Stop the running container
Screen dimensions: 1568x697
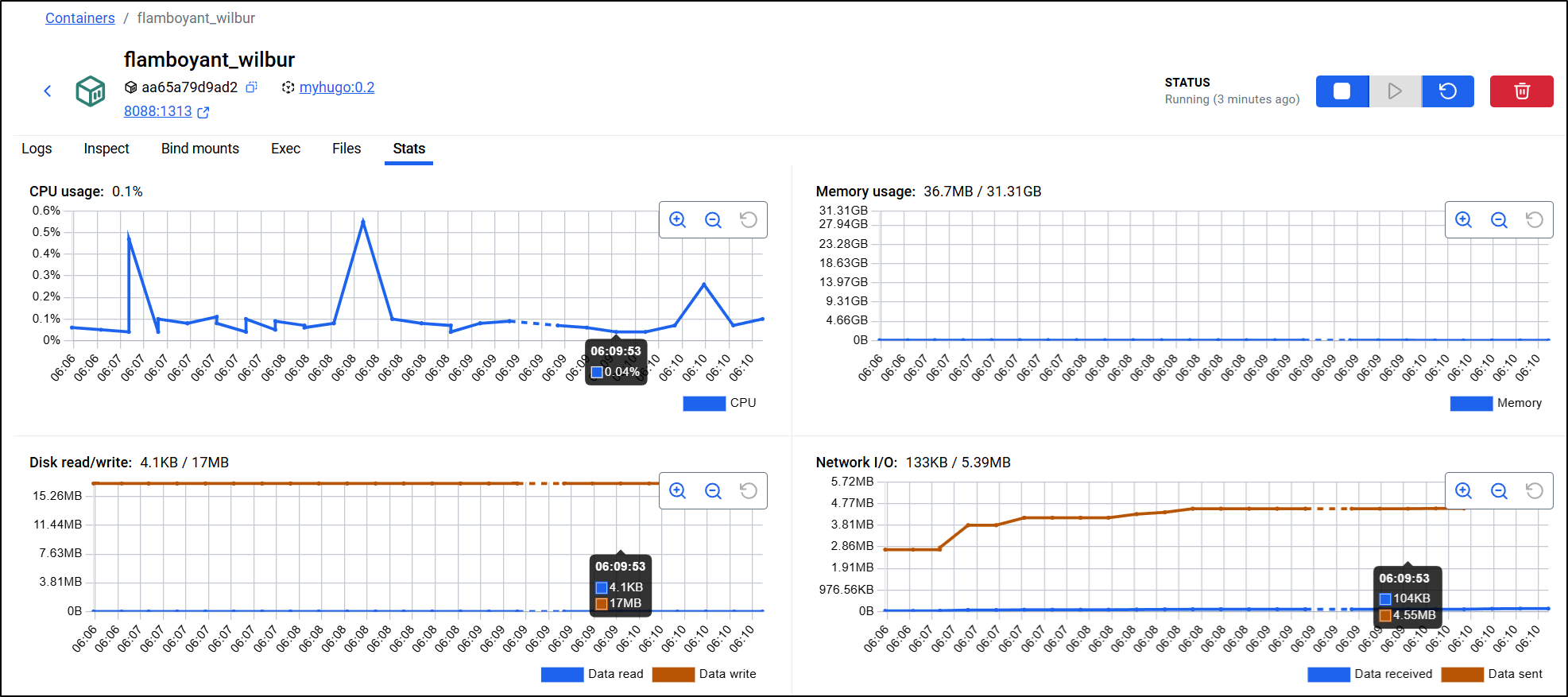pyautogui.click(x=1342, y=91)
